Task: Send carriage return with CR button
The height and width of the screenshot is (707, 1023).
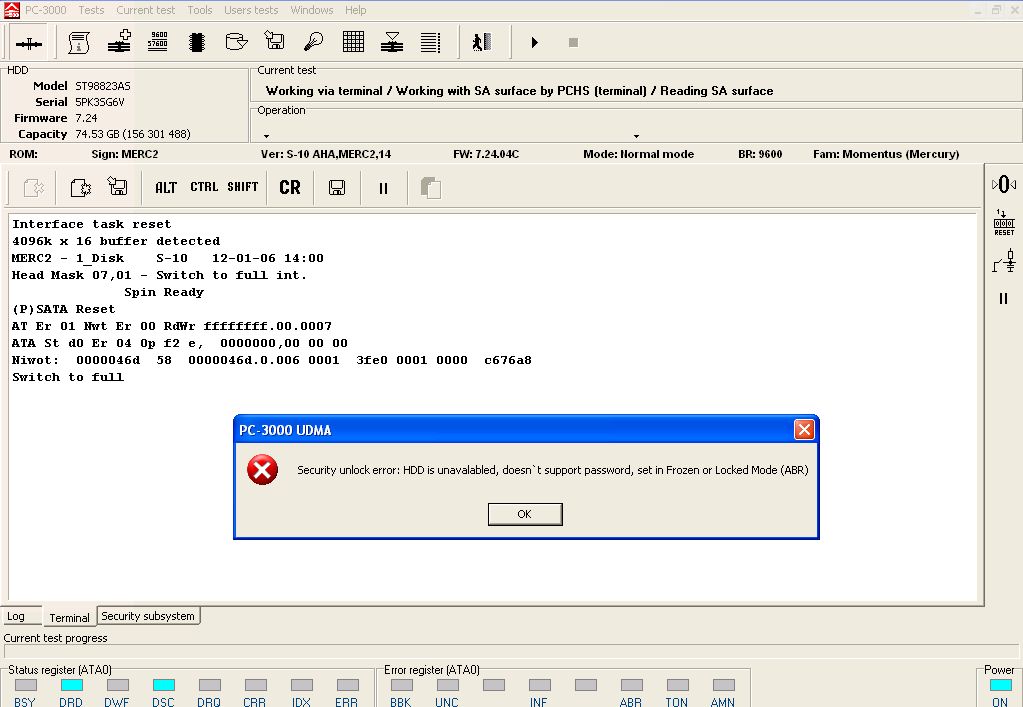Action: [x=290, y=188]
